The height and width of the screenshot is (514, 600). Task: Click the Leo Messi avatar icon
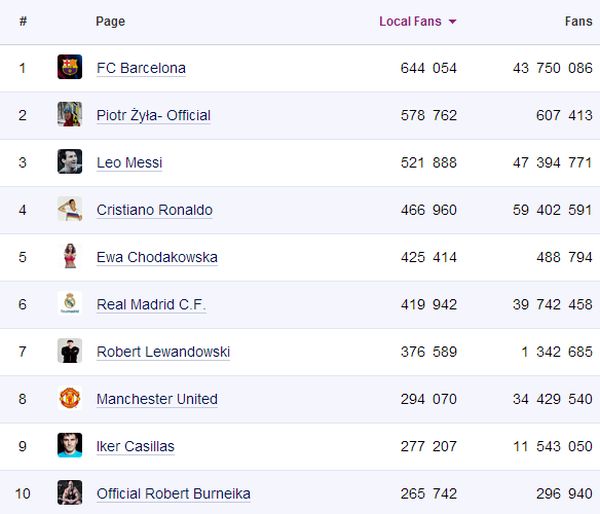tap(69, 162)
